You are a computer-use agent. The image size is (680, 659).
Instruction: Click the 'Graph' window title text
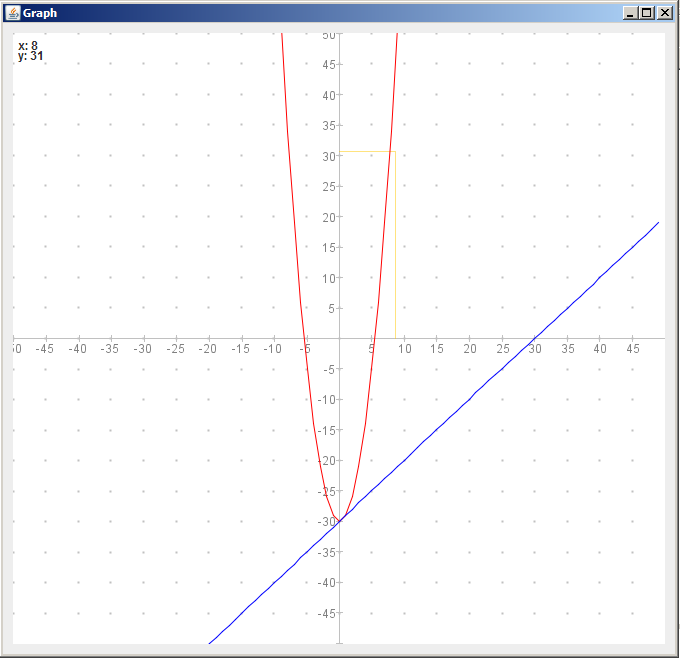tap(40, 13)
